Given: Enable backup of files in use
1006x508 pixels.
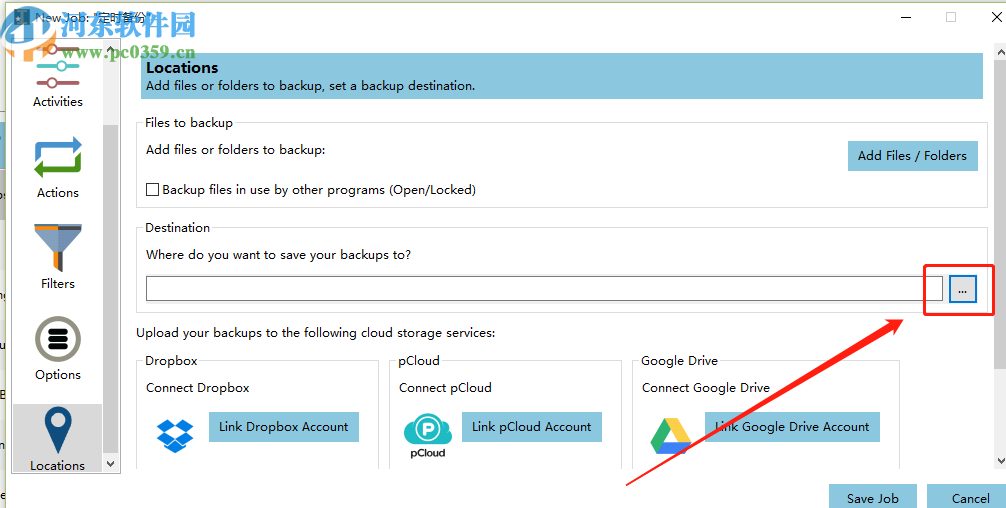Looking at the screenshot, I should (x=153, y=189).
